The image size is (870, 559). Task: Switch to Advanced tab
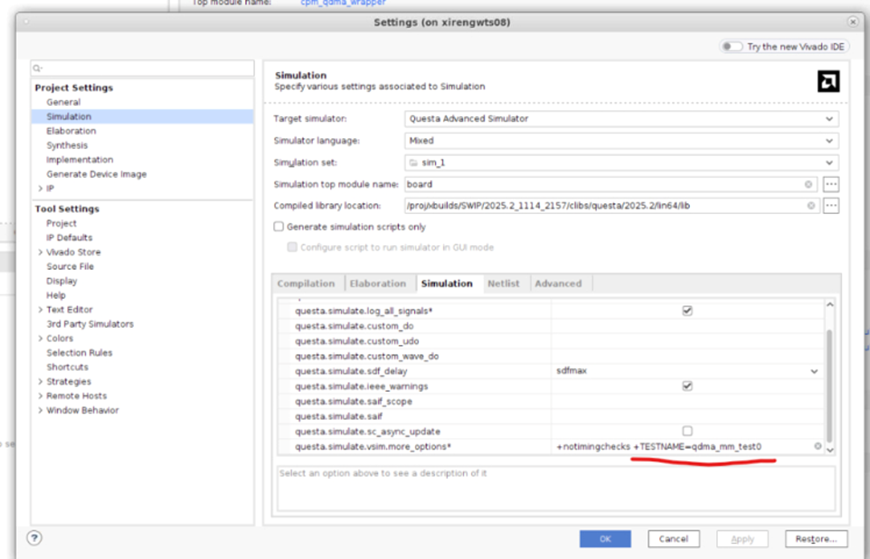(558, 284)
